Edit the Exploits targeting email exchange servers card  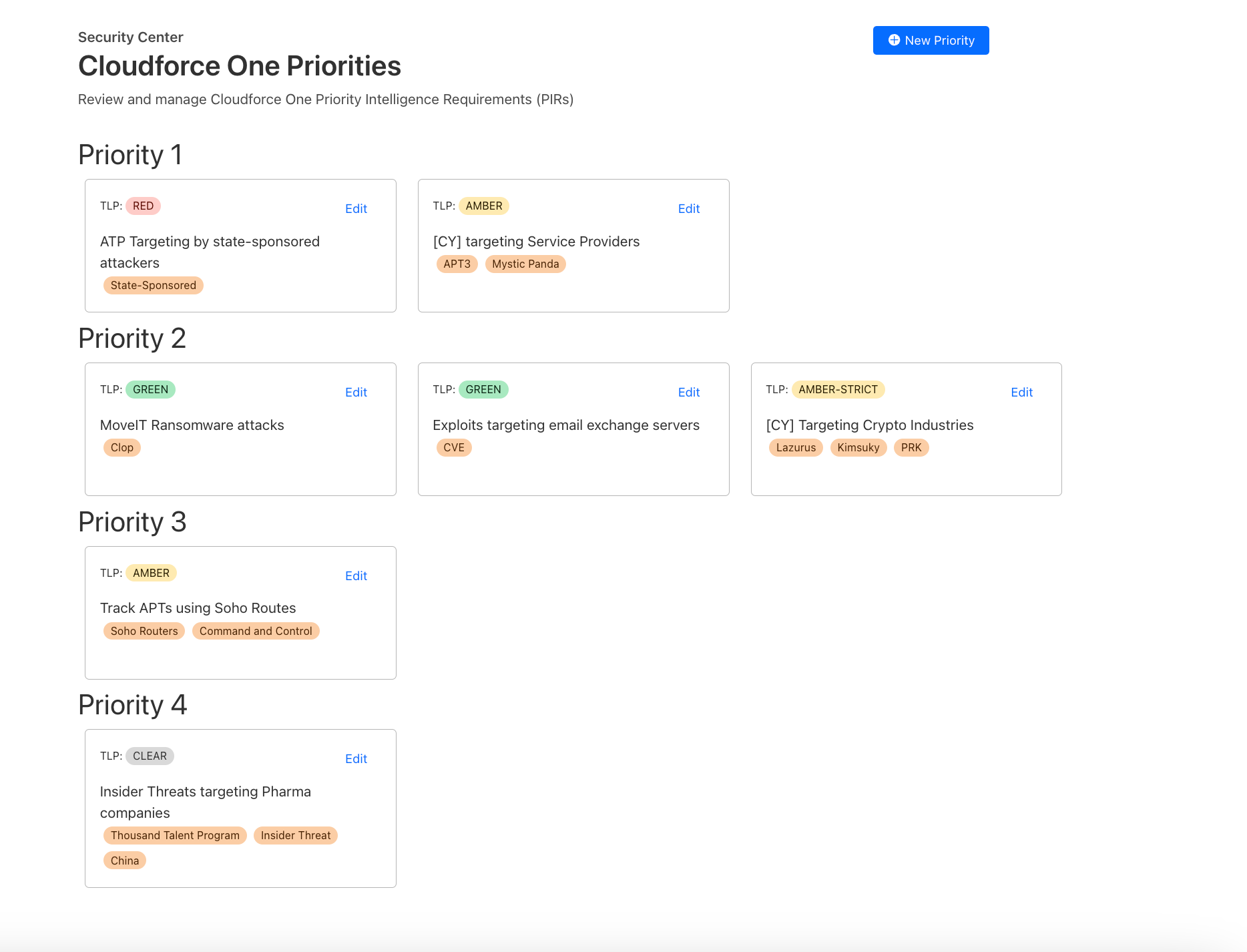point(689,393)
